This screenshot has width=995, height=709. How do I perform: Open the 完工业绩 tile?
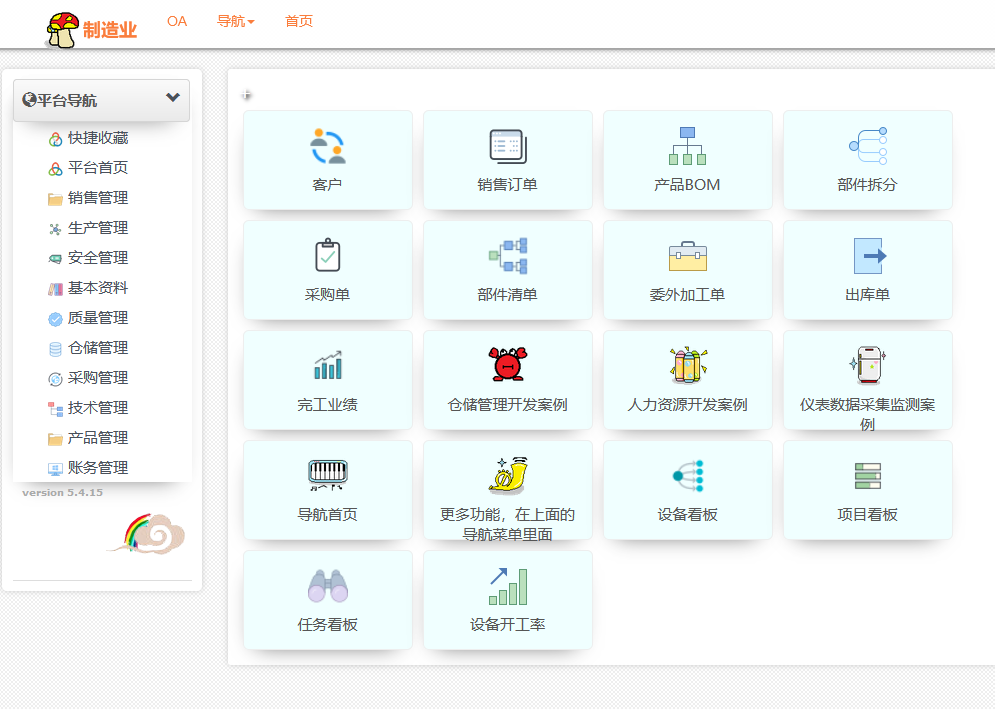[x=327, y=378]
